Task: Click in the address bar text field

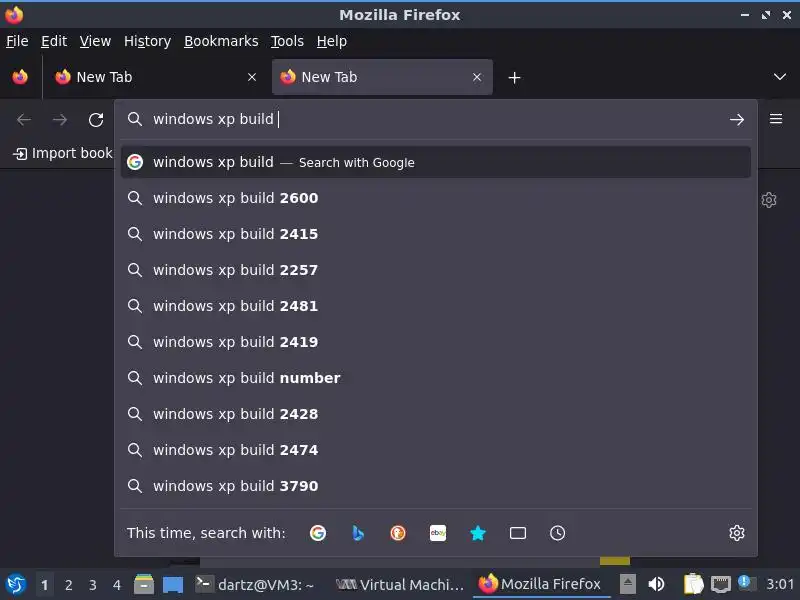Action: coord(436,119)
